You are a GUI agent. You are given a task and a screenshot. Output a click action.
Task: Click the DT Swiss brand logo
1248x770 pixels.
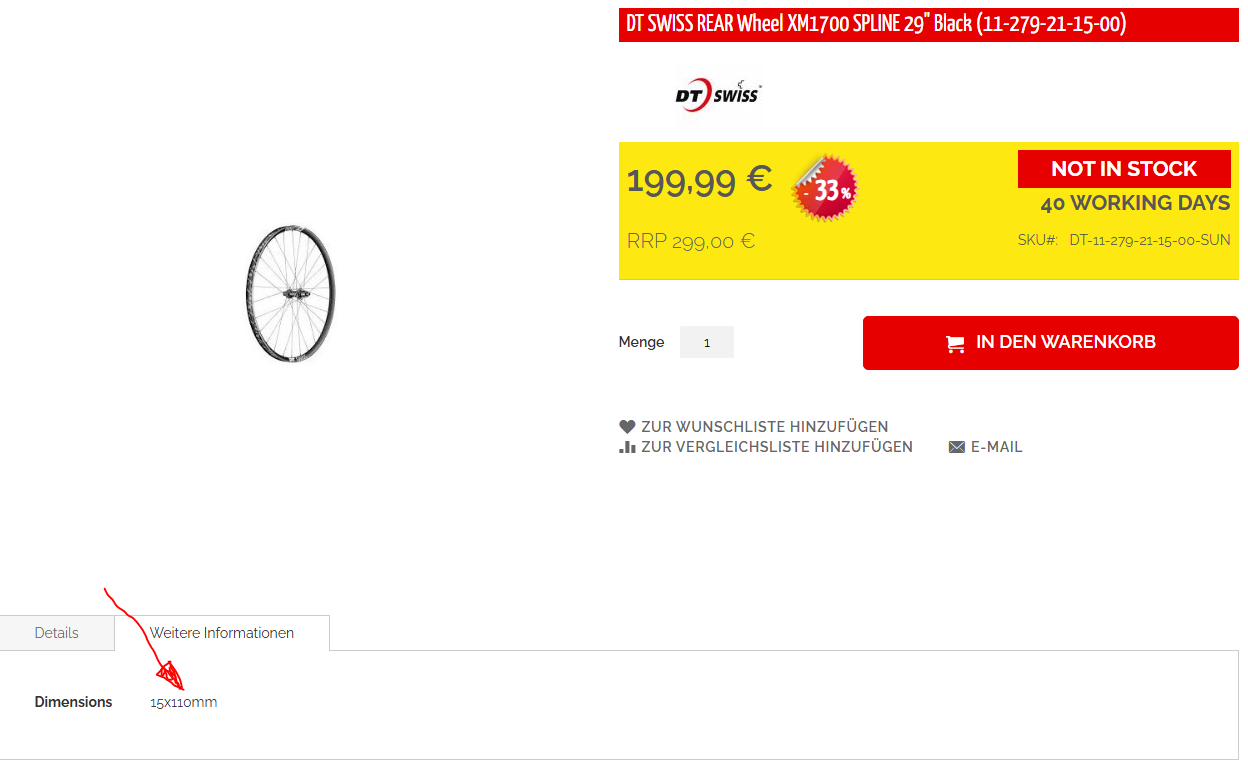pos(718,94)
